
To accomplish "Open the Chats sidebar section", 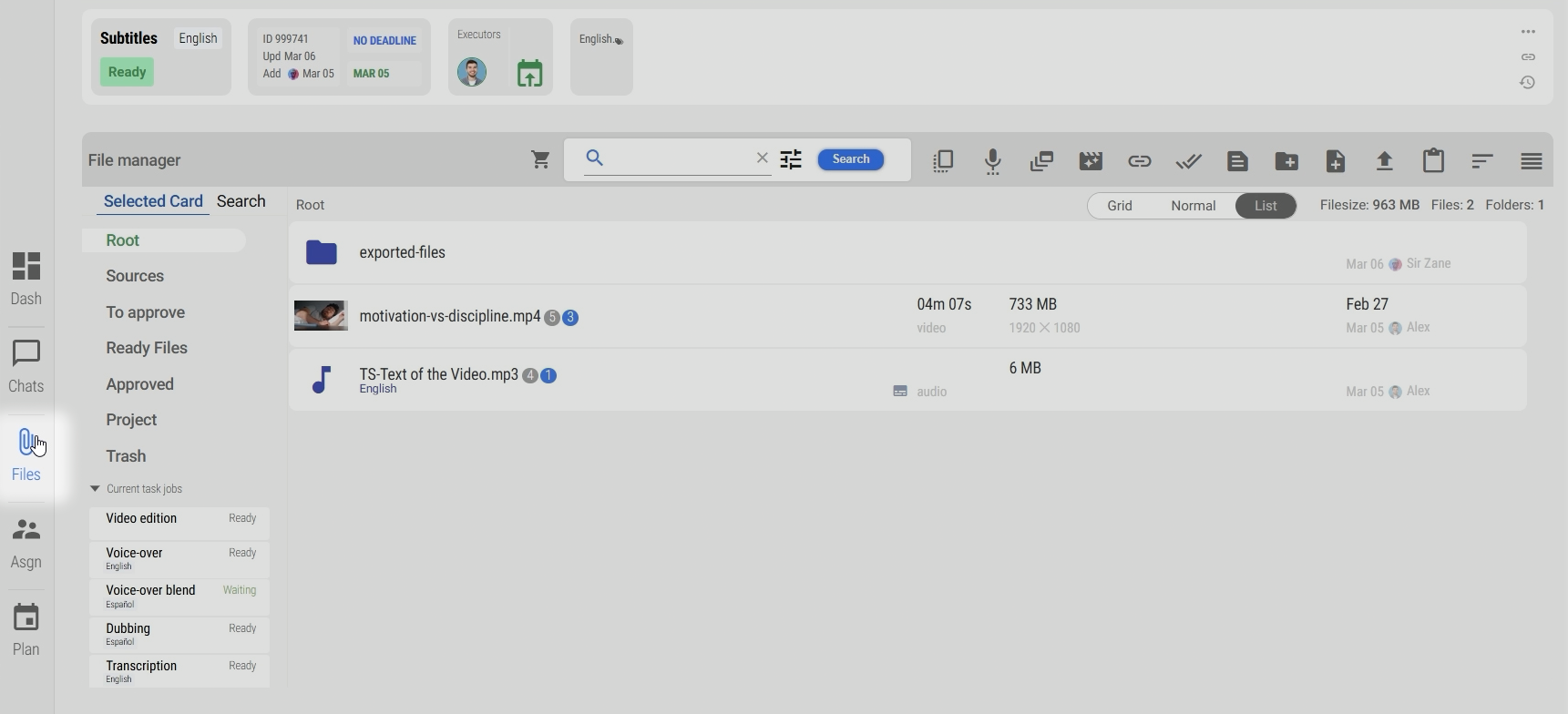I will (26, 366).
